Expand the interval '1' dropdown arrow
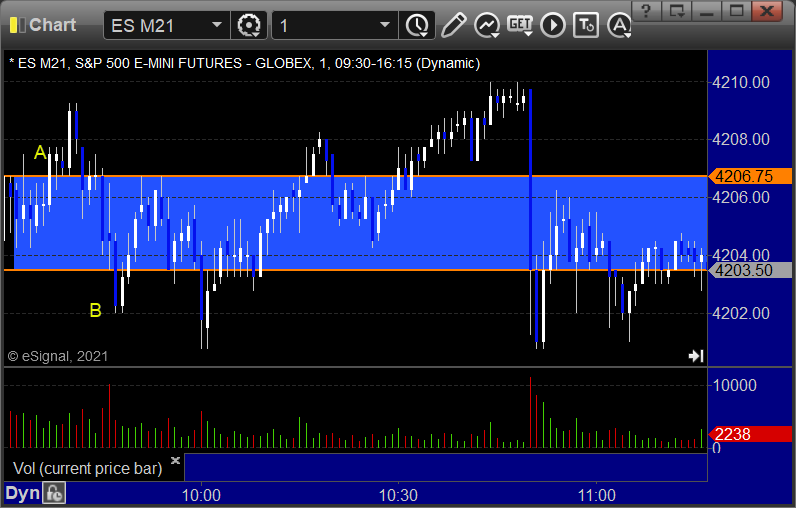 385,25
